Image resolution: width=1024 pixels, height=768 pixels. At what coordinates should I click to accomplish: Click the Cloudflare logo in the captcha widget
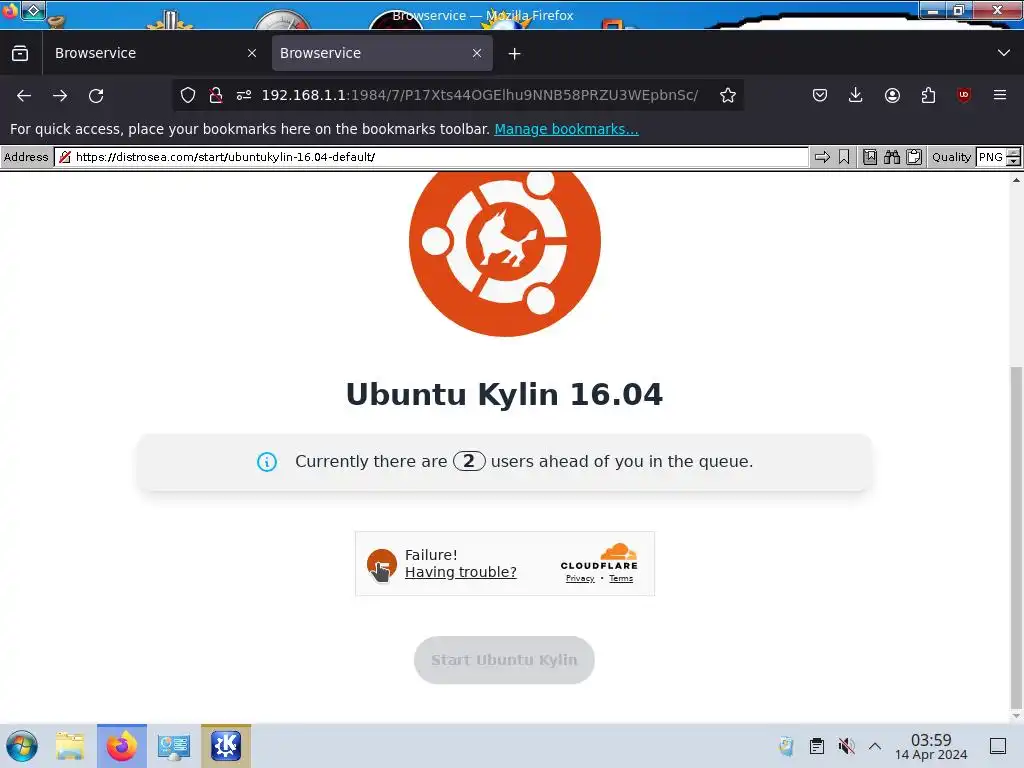tap(599, 556)
